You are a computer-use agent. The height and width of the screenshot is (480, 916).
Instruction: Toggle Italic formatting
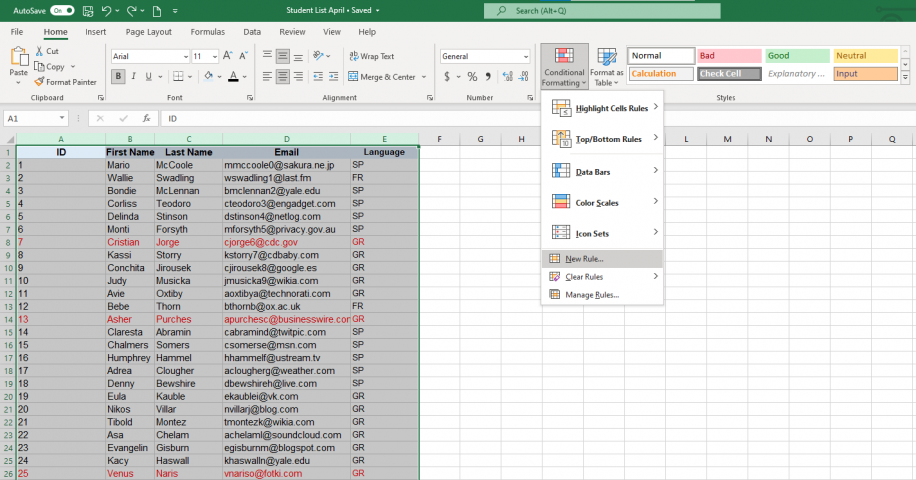tap(133, 76)
